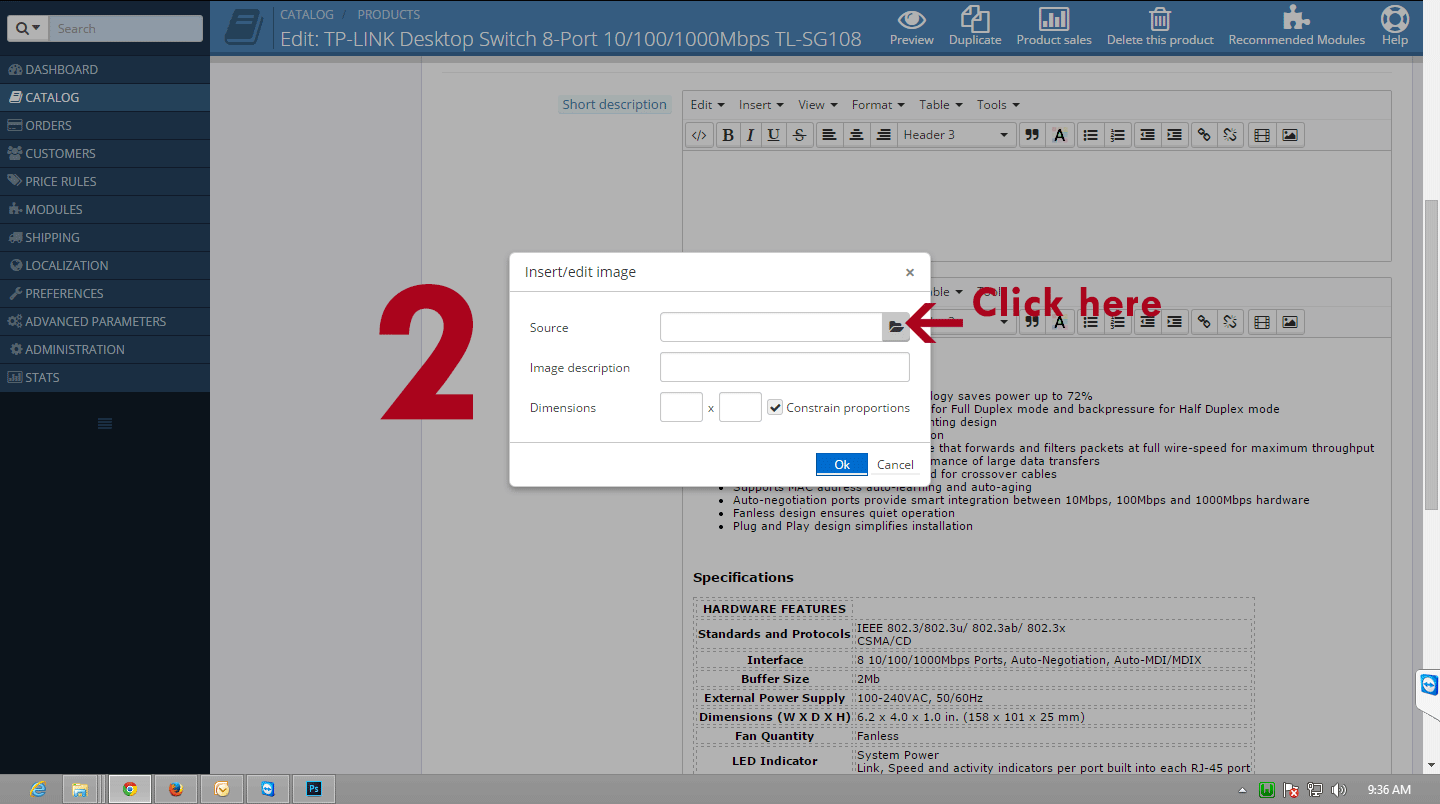Click the Delete this product trash icon
This screenshot has width=1440, height=804.
pos(1160,19)
